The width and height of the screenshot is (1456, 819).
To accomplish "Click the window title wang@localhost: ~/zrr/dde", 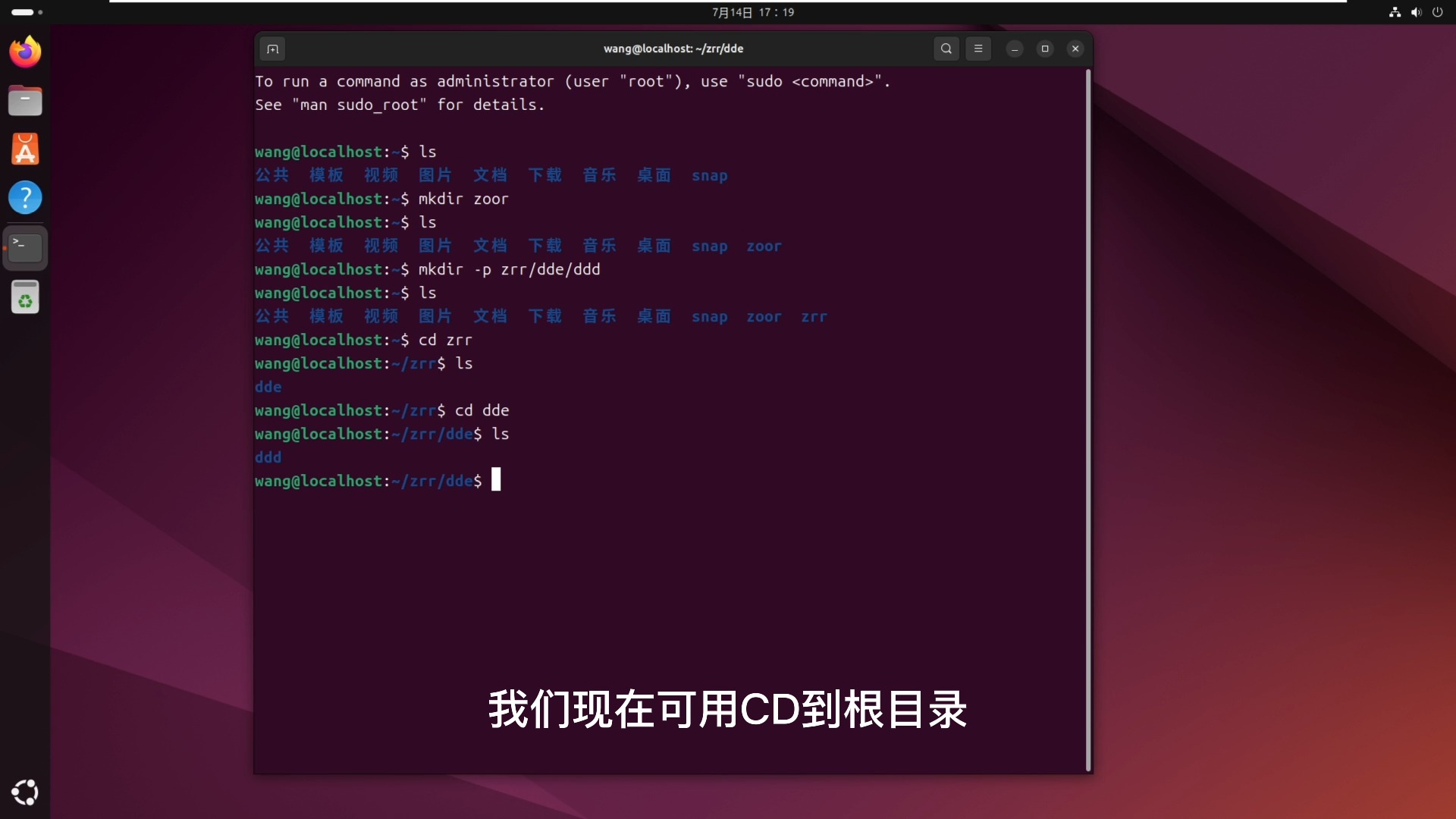I will (673, 49).
